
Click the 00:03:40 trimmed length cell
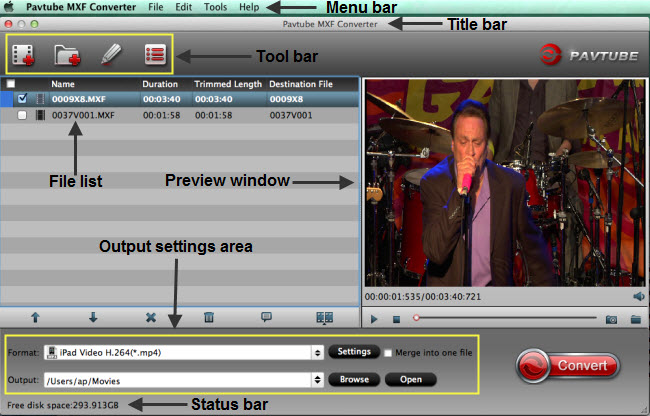[x=213, y=99]
